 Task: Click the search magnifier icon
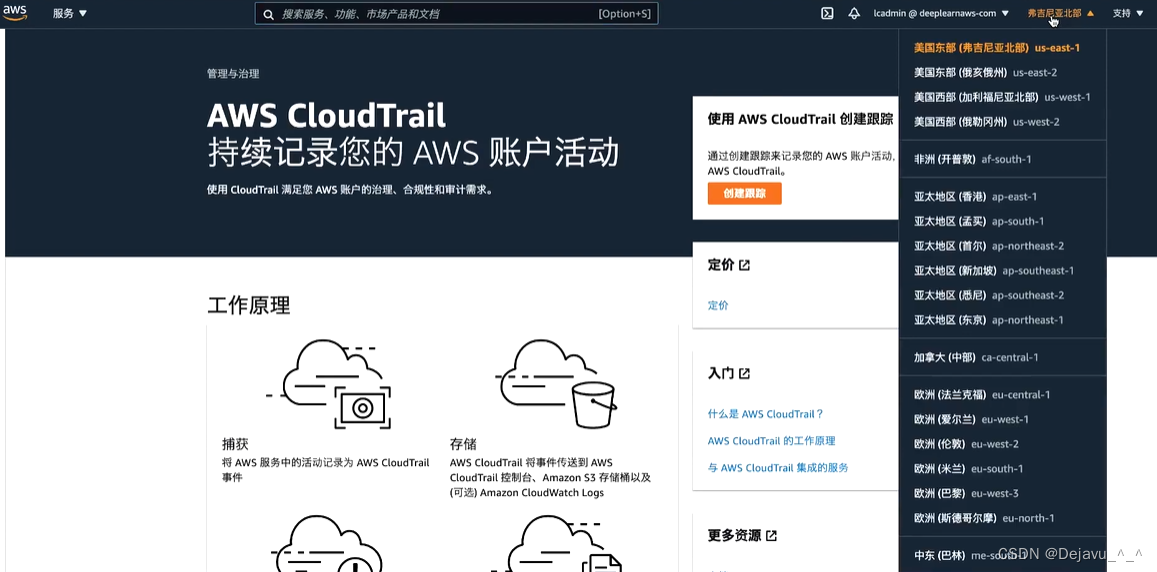click(x=269, y=14)
